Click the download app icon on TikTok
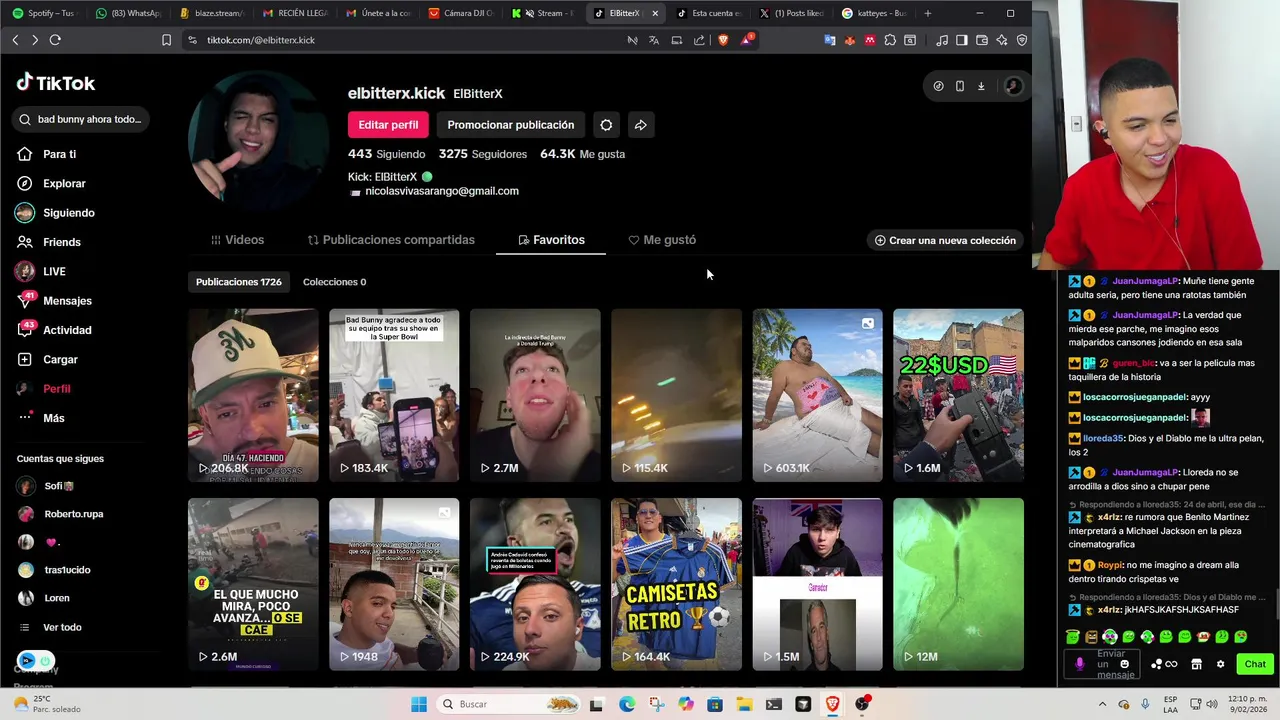Viewport: 1280px width, 720px height. [x=981, y=86]
